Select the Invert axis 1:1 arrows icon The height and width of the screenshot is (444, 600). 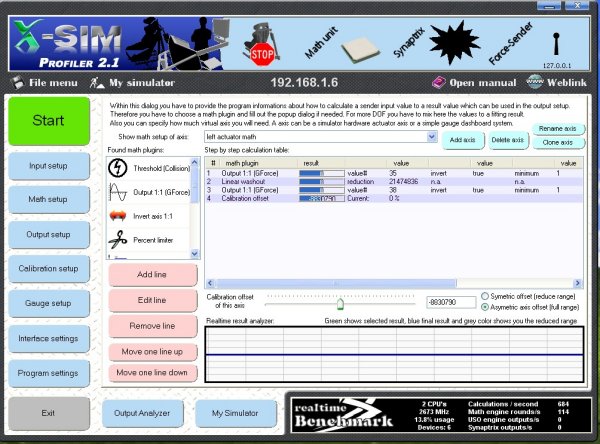tap(118, 216)
